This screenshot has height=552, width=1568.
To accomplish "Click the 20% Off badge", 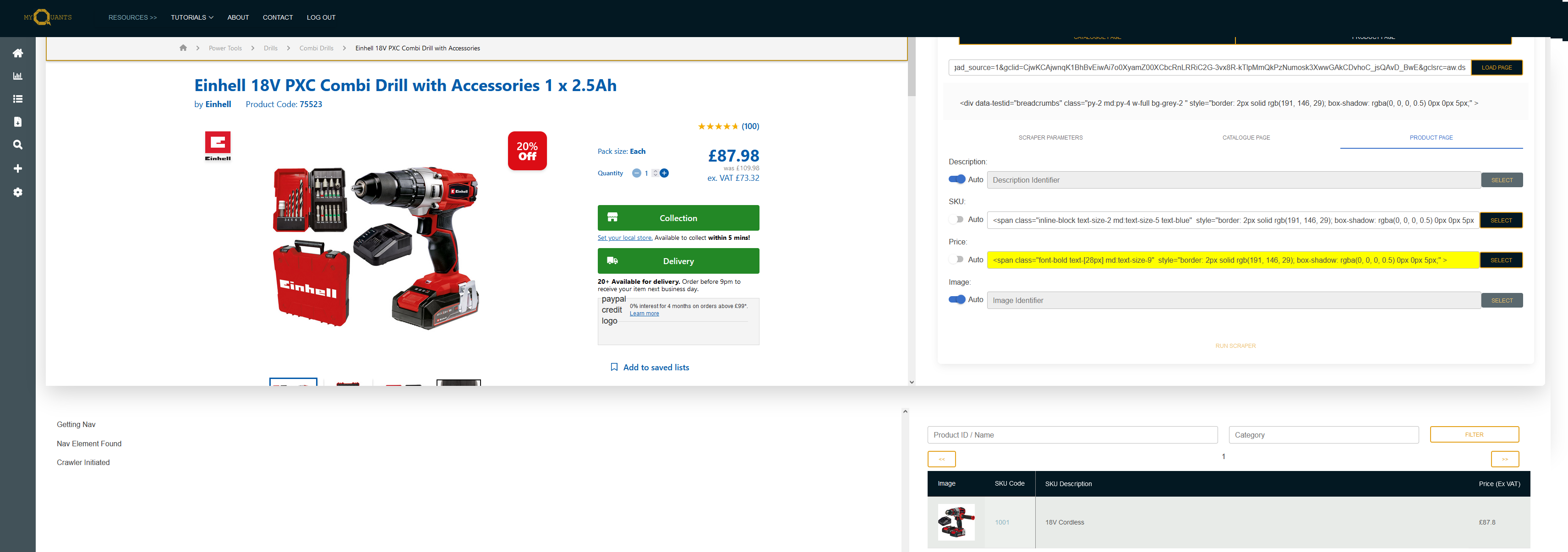I will tap(527, 151).
